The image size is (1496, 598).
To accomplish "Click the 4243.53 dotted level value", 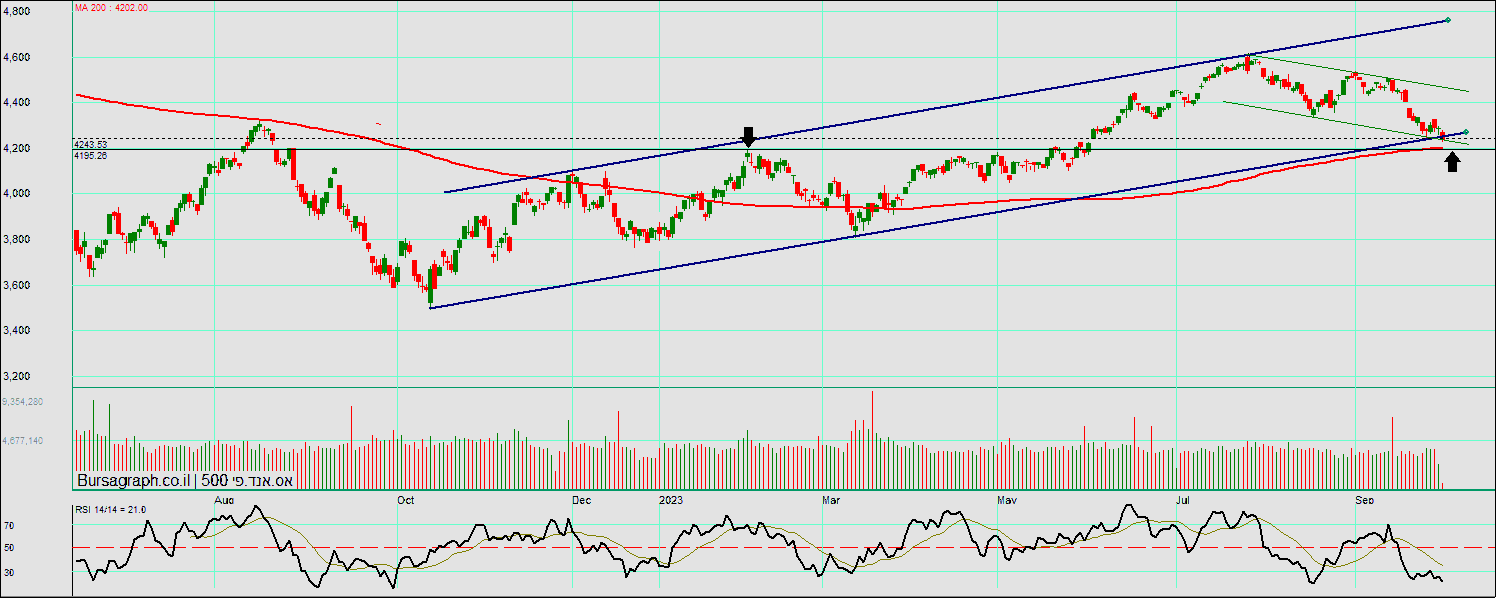I will [x=90, y=145].
